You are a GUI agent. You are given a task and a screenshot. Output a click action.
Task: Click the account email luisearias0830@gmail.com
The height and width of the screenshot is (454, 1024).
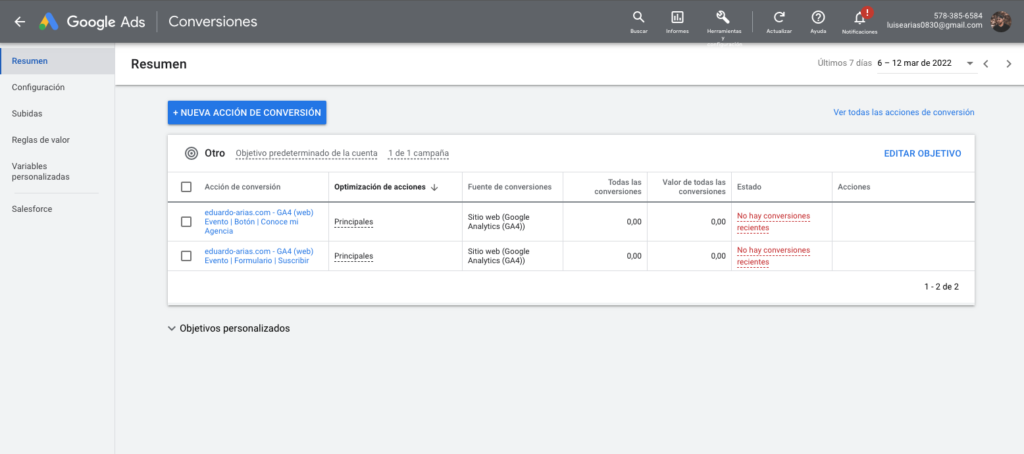[x=934, y=25]
